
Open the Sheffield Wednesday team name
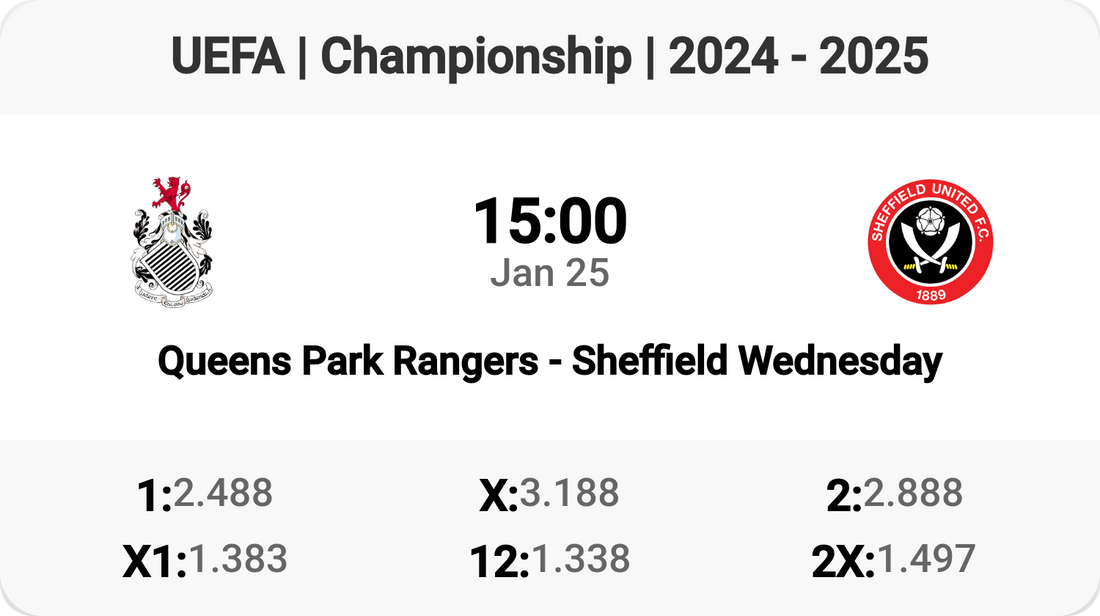(x=757, y=361)
